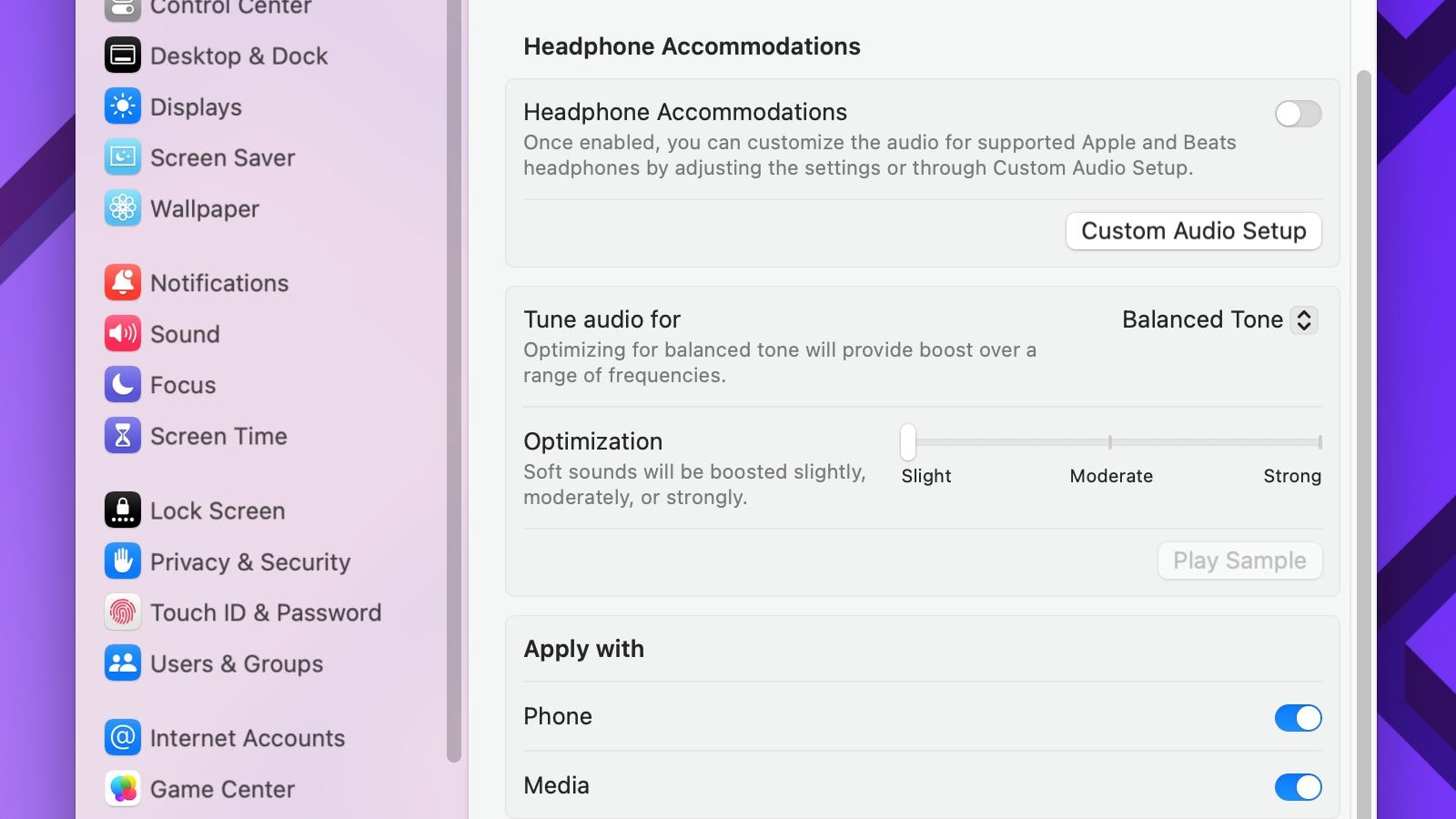Select the Touch ID & Password fingerprint icon

122,612
